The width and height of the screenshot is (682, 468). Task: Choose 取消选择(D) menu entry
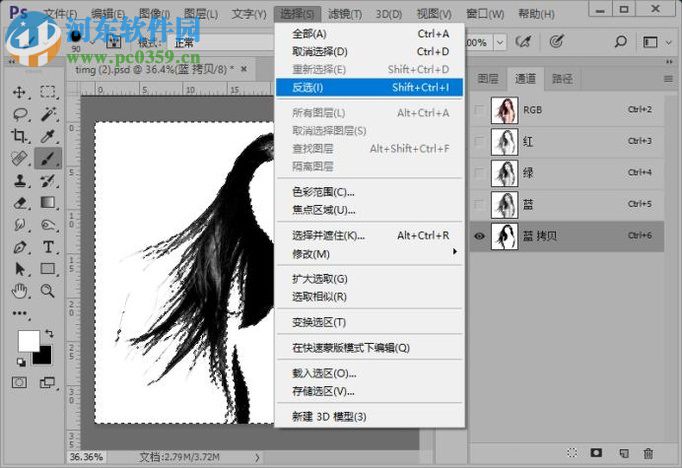coord(369,52)
